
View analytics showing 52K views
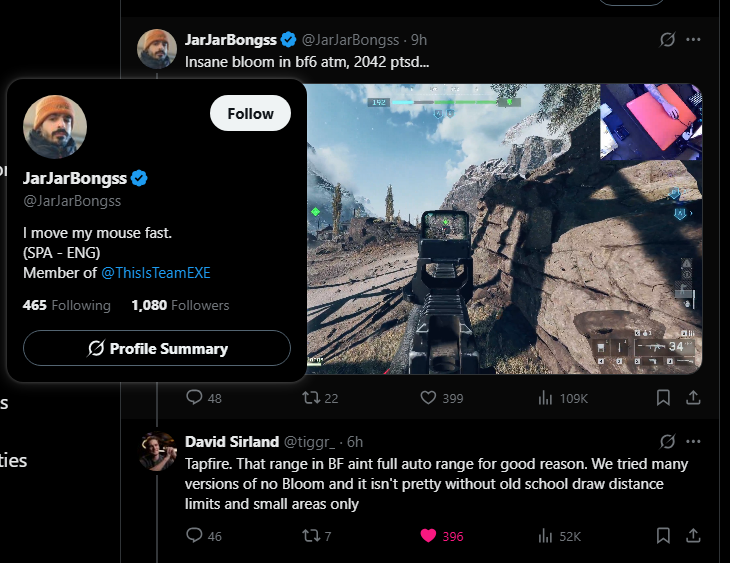[546, 536]
